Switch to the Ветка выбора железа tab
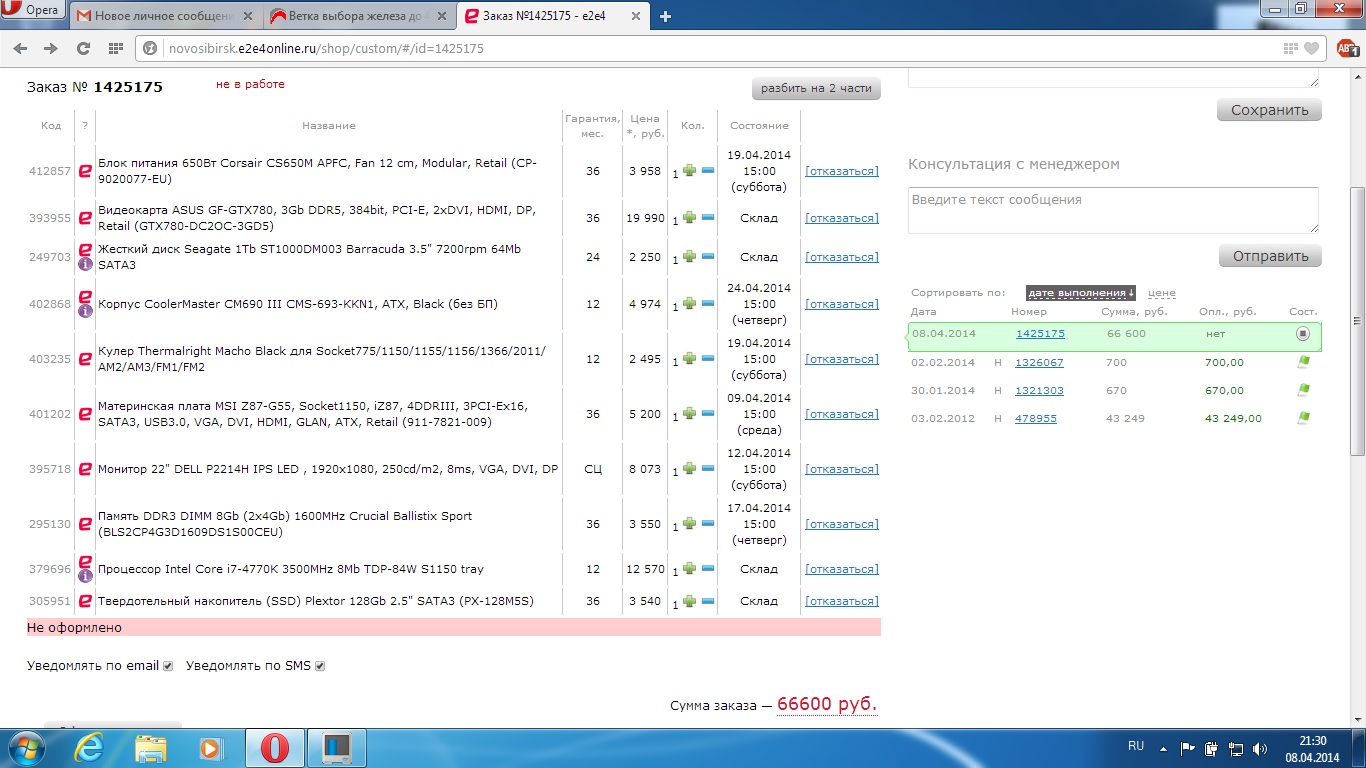The image size is (1366, 768). (x=360, y=16)
